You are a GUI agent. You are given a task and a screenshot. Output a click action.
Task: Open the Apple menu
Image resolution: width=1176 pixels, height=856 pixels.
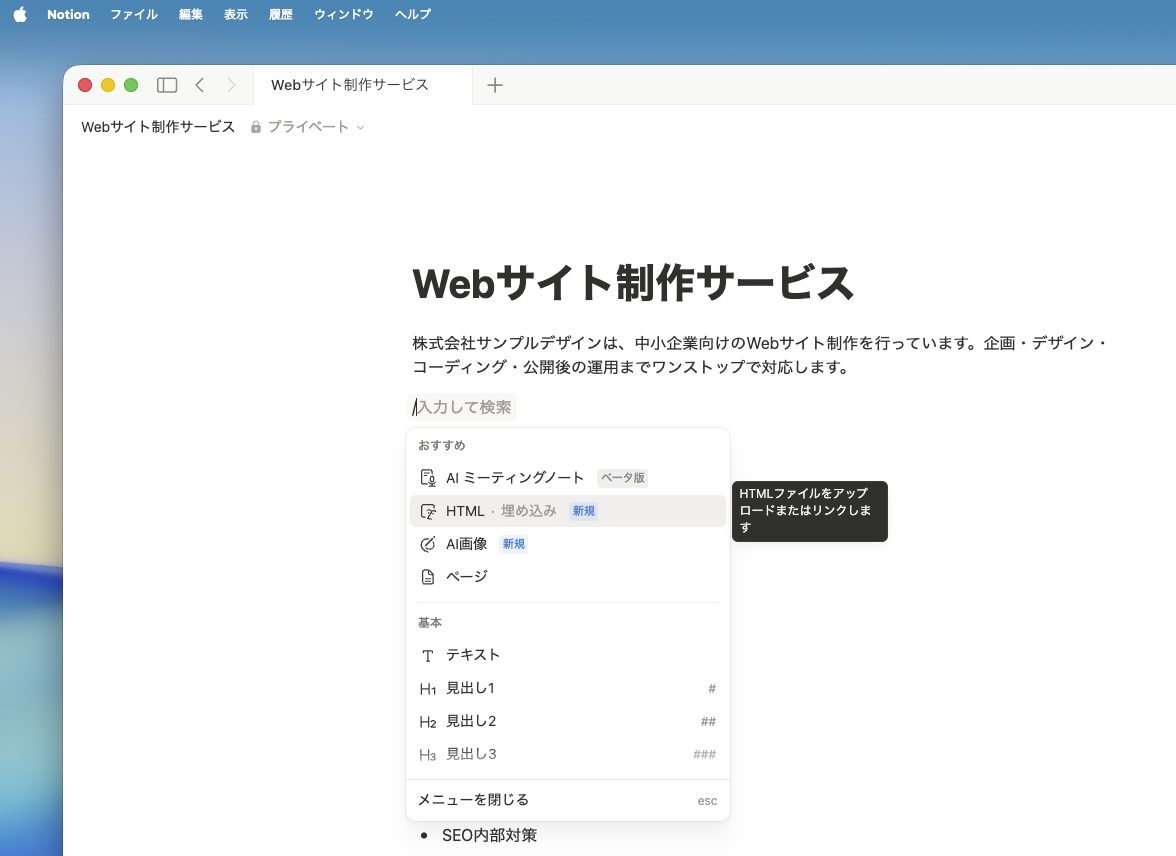(x=20, y=14)
